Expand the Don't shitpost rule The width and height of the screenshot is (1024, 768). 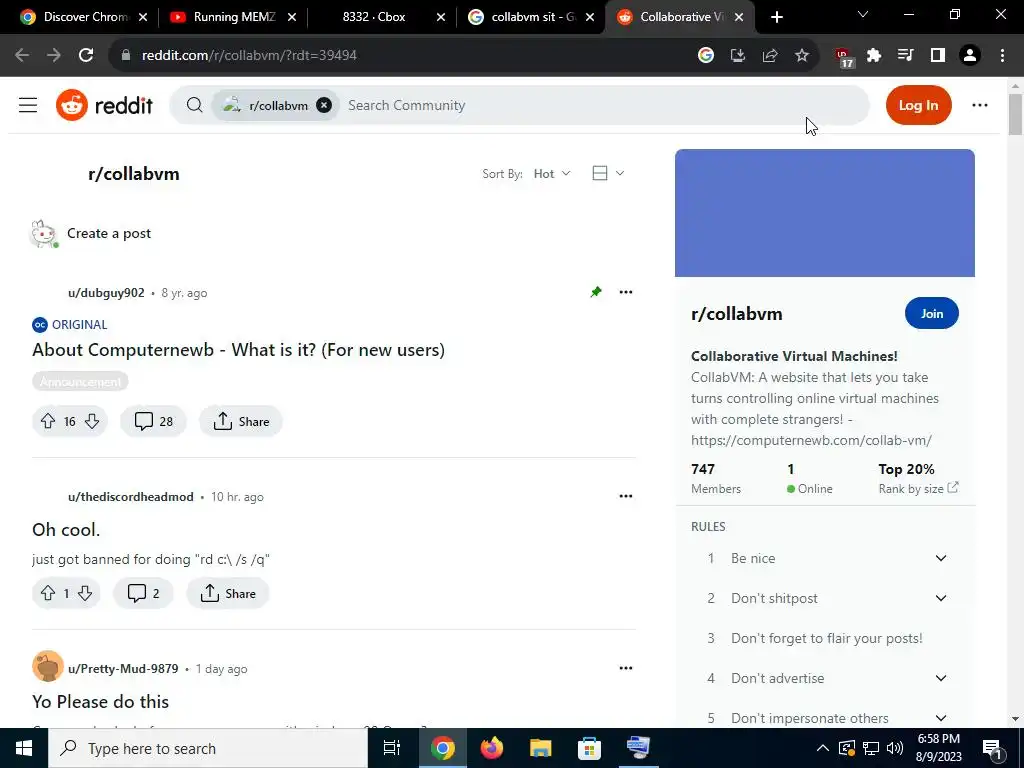940,598
